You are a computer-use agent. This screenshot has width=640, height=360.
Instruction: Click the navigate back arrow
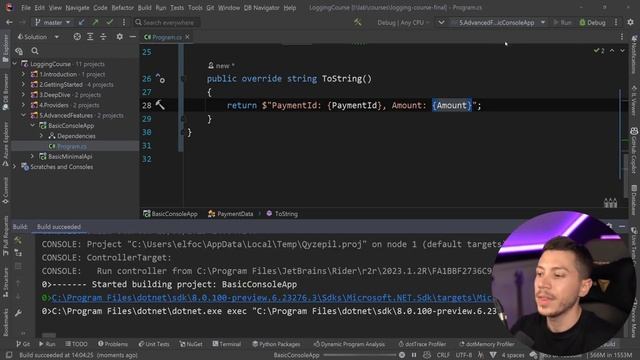pos(9,22)
